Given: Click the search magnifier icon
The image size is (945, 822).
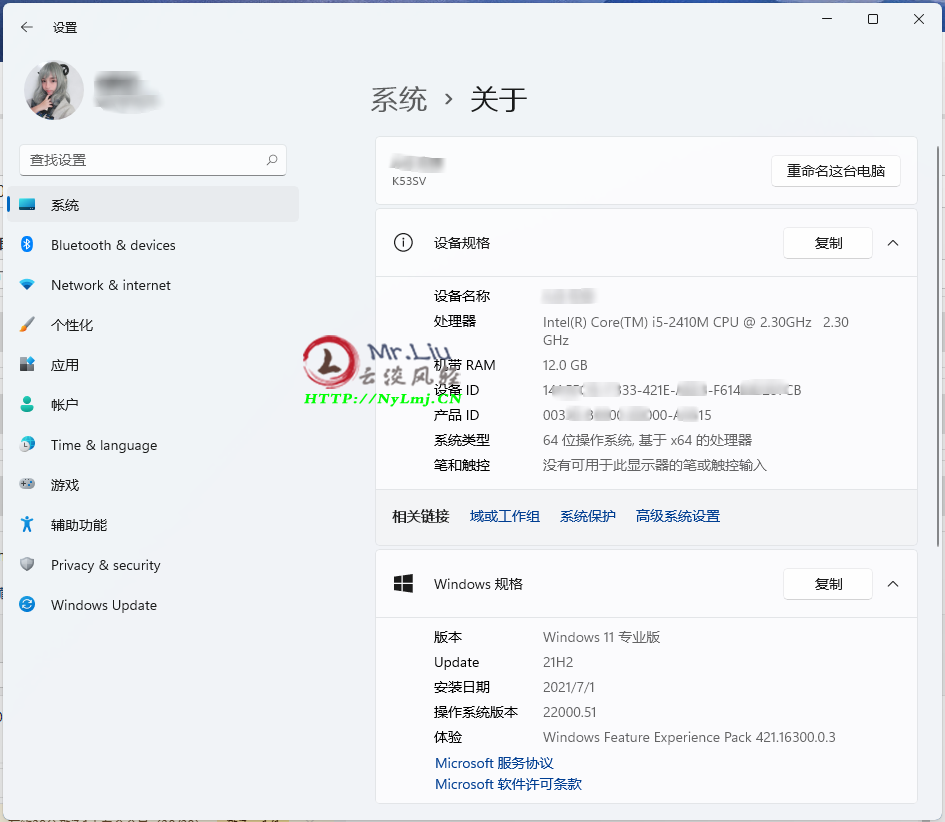Looking at the screenshot, I should (x=272, y=160).
